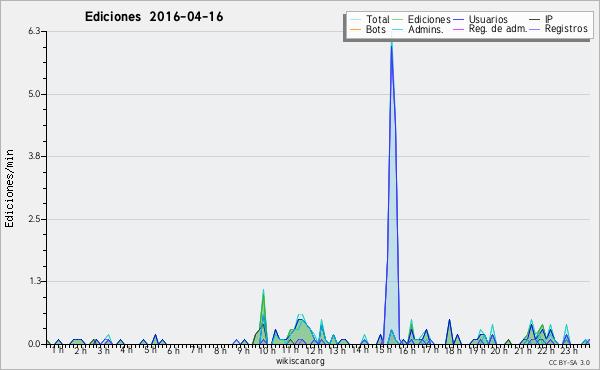Select the Usuarios legend label
The height and width of the screenshot is (370, 600).
point(488,20)
